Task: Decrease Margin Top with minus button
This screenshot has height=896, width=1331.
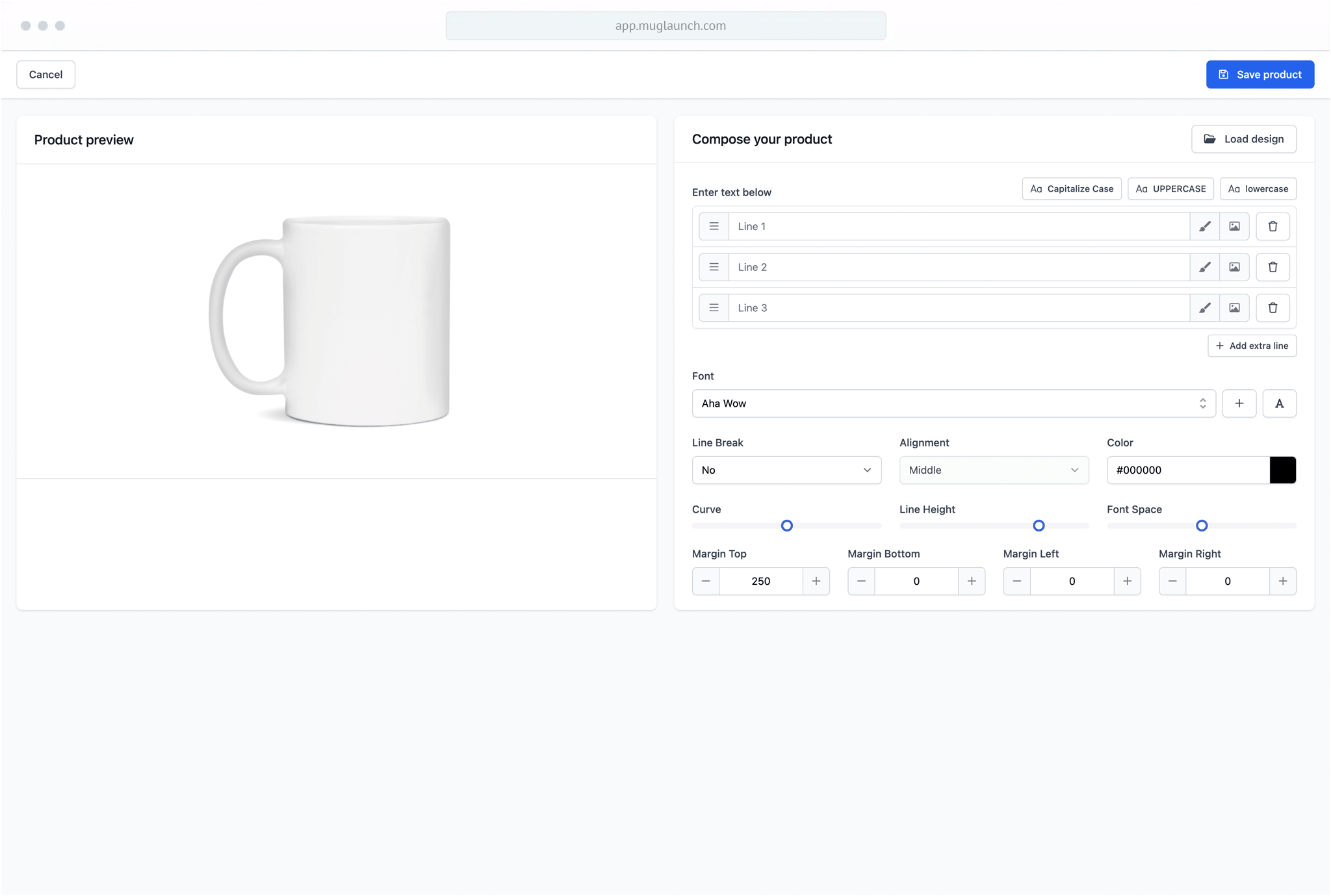Action: click(706, 581)
